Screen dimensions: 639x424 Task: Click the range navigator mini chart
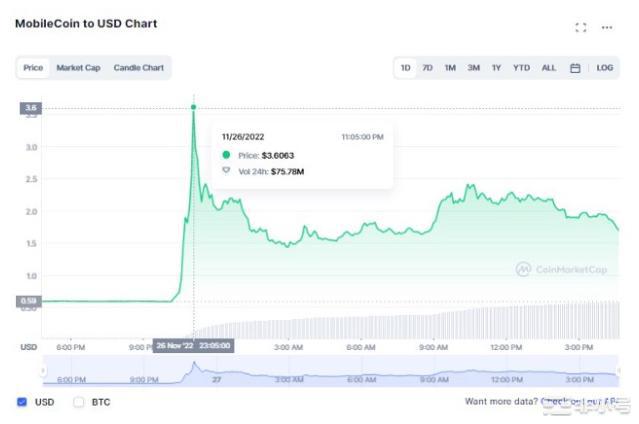pyautogui.click(x=330, y=372)
